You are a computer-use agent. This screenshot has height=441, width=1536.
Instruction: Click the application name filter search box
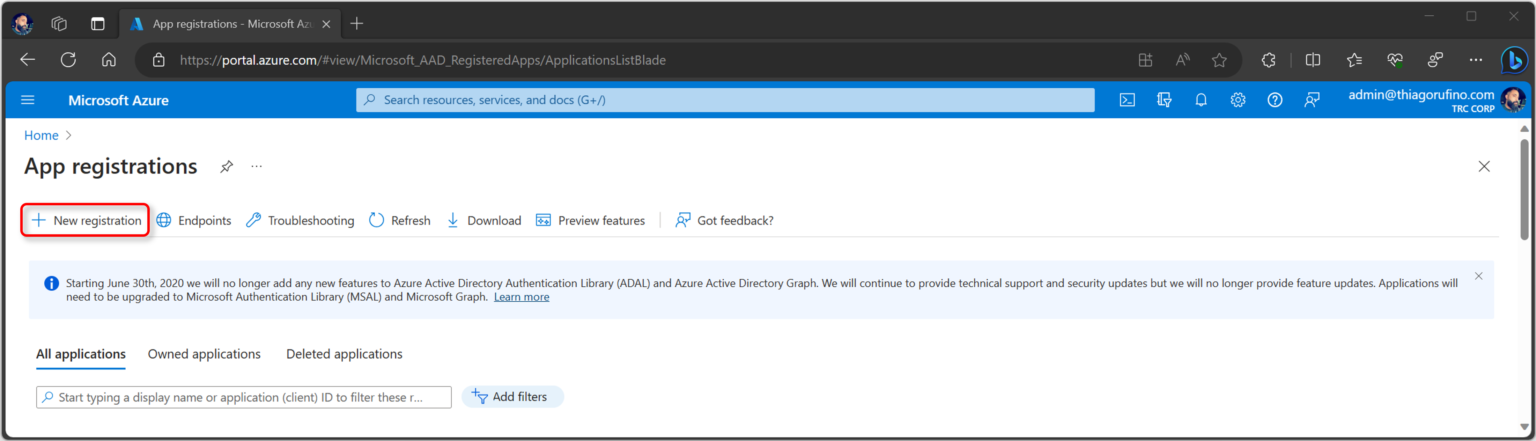coord(244,397)
